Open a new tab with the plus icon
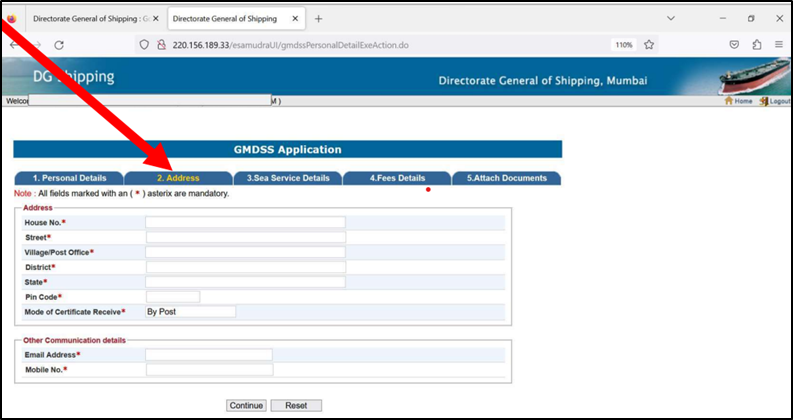 [318, 19]
